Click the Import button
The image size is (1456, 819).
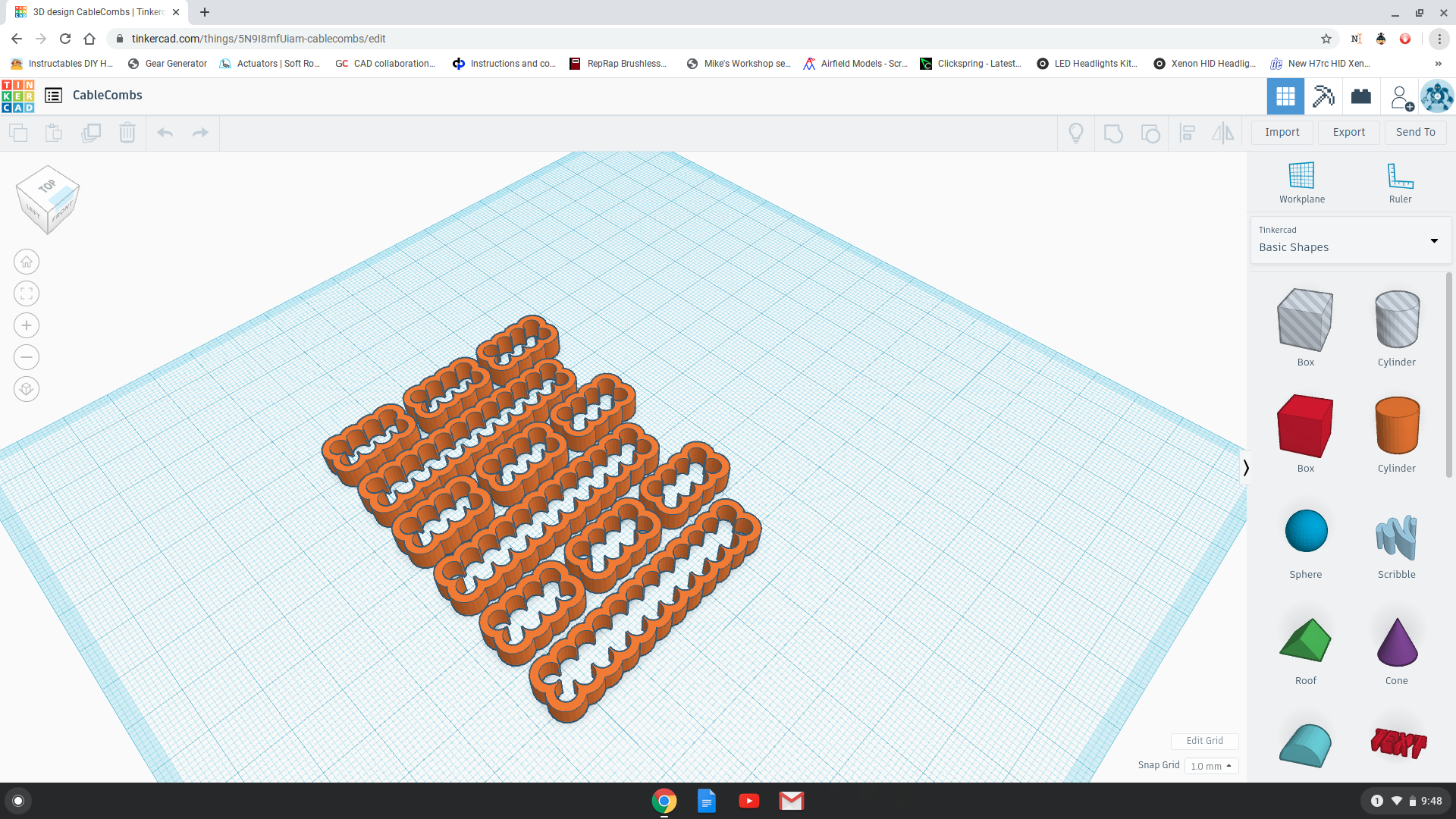(1282, 132)
